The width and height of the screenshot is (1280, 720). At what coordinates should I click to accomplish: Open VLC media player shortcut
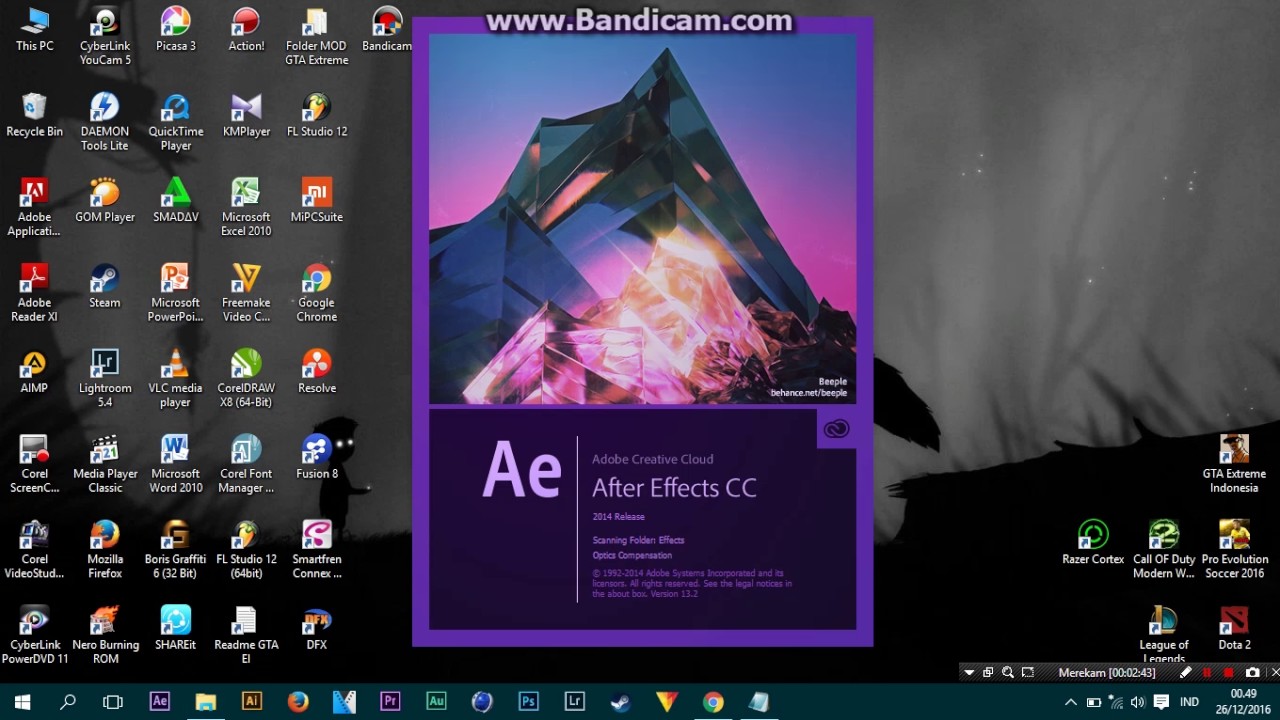pyautogui.click(x=176, y=379)
